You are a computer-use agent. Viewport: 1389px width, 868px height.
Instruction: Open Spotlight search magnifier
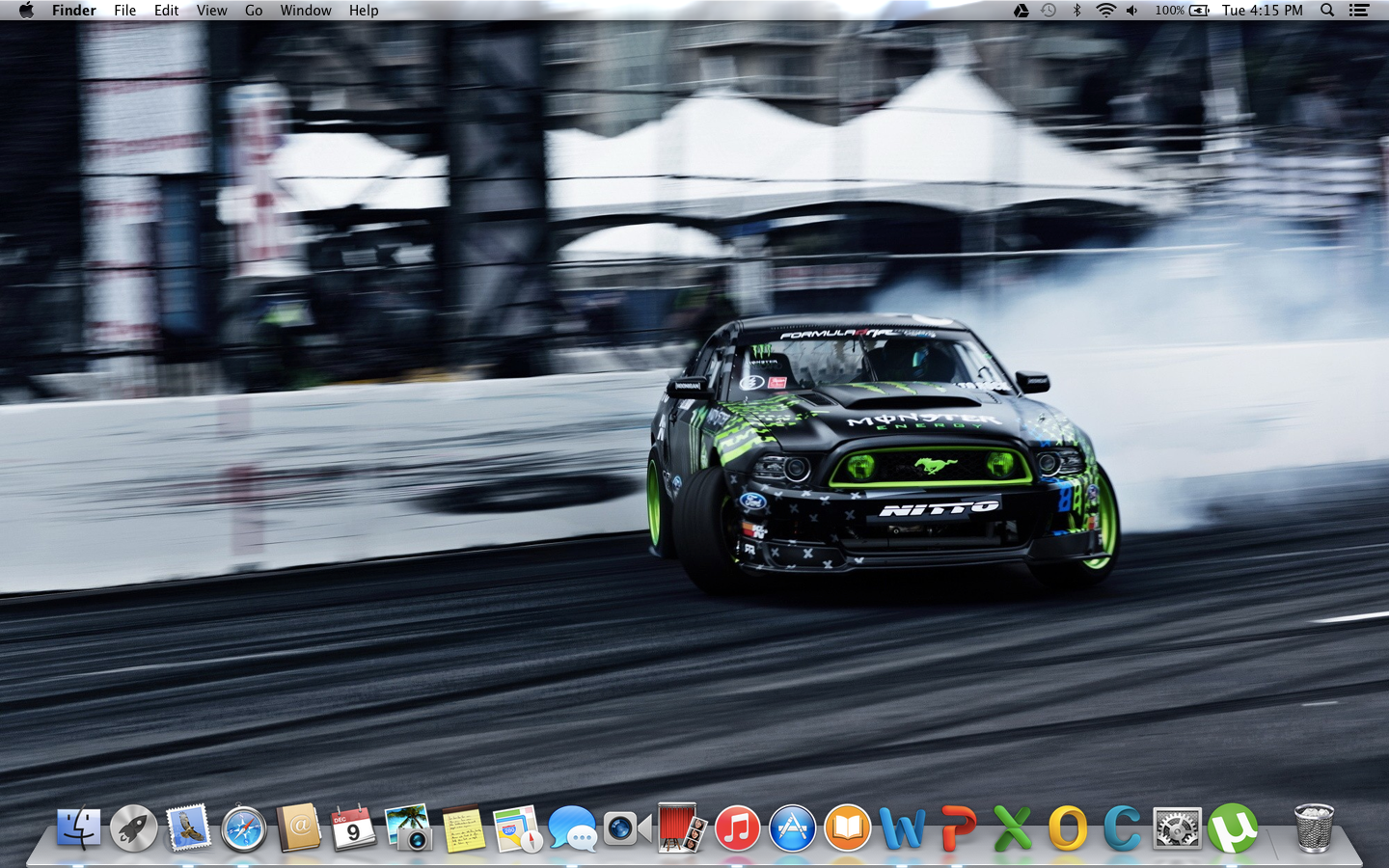[1327, 11]
